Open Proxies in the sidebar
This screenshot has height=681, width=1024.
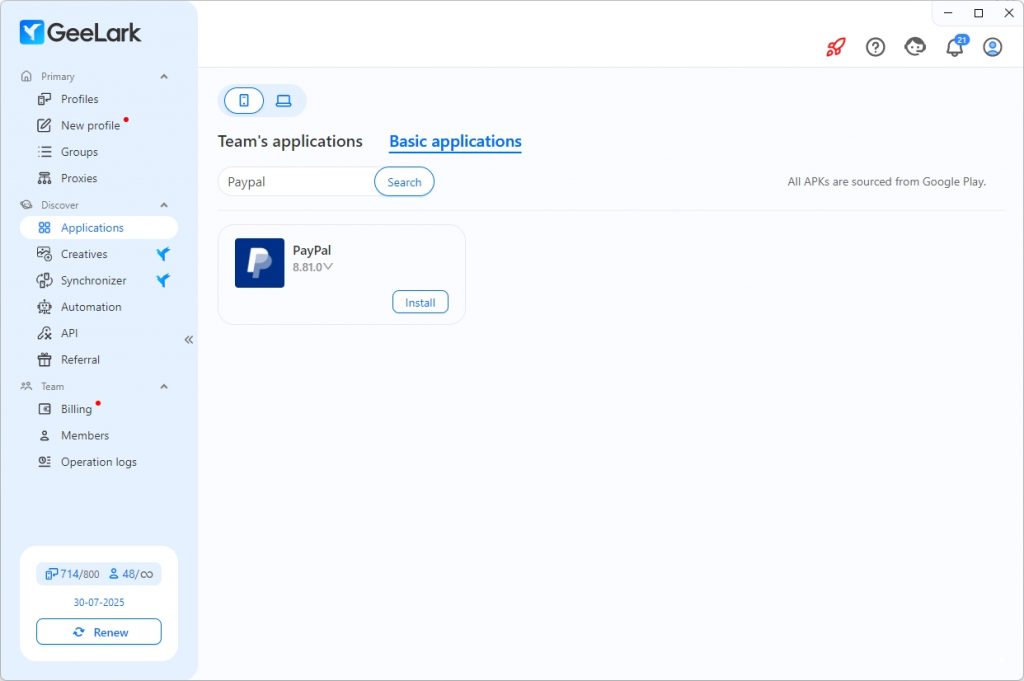pyautogui.click(x=99, y=178)
